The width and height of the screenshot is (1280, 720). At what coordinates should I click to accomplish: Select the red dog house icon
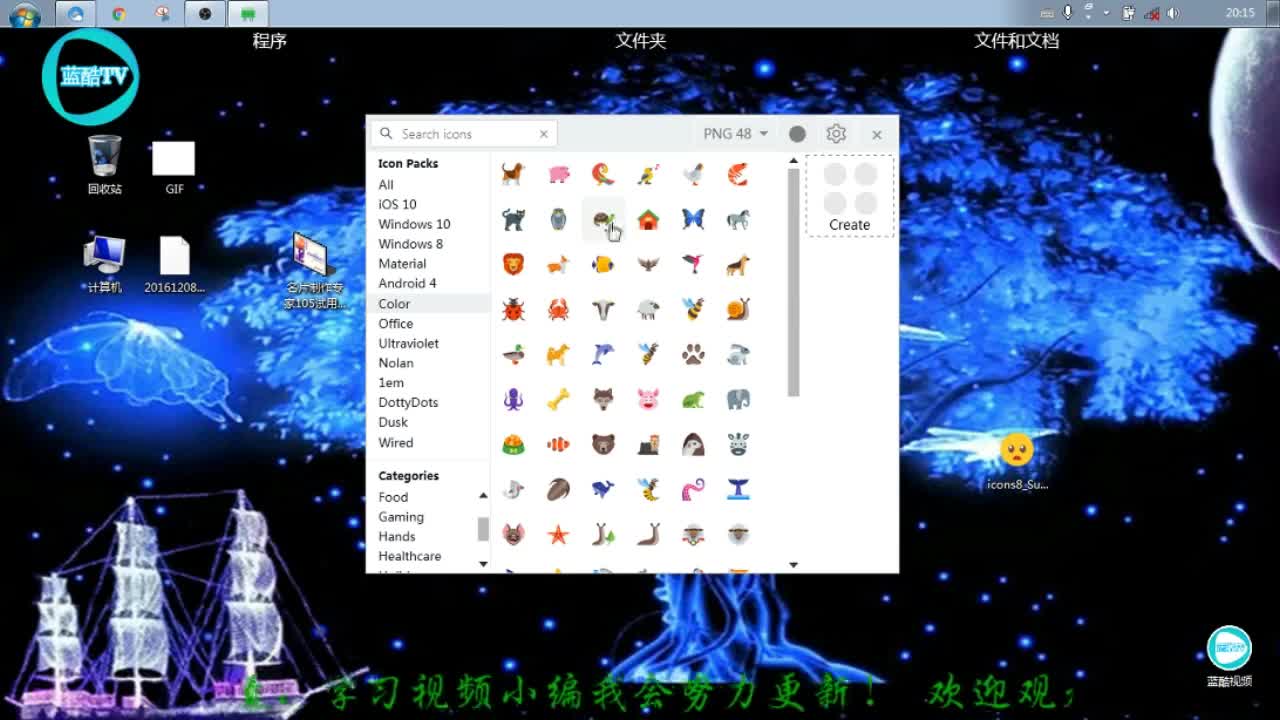coord(648,219)
